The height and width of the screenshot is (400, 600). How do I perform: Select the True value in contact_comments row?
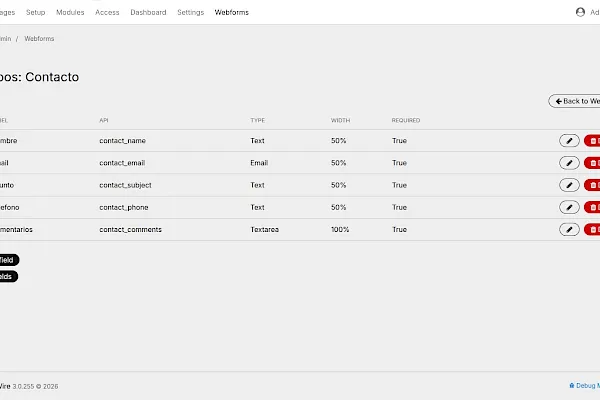click(x=399, y=230)
